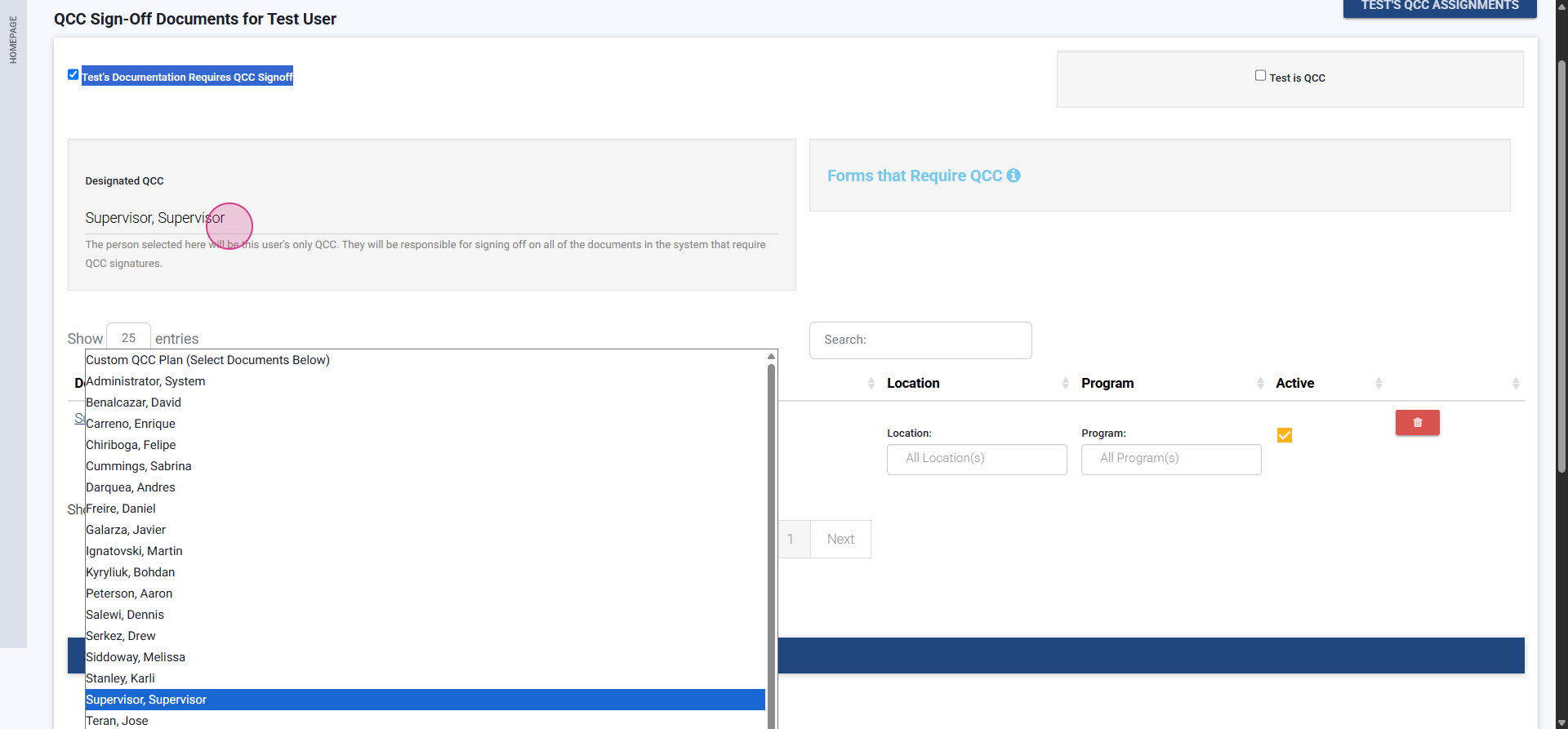Open the Designated QCC dropdown
This screenshot has width=1568, height=729.
430,218
